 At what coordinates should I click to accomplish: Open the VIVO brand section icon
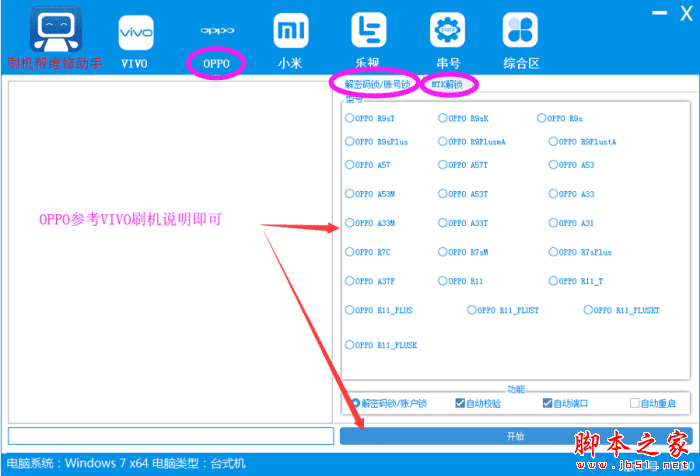point(136,32)
